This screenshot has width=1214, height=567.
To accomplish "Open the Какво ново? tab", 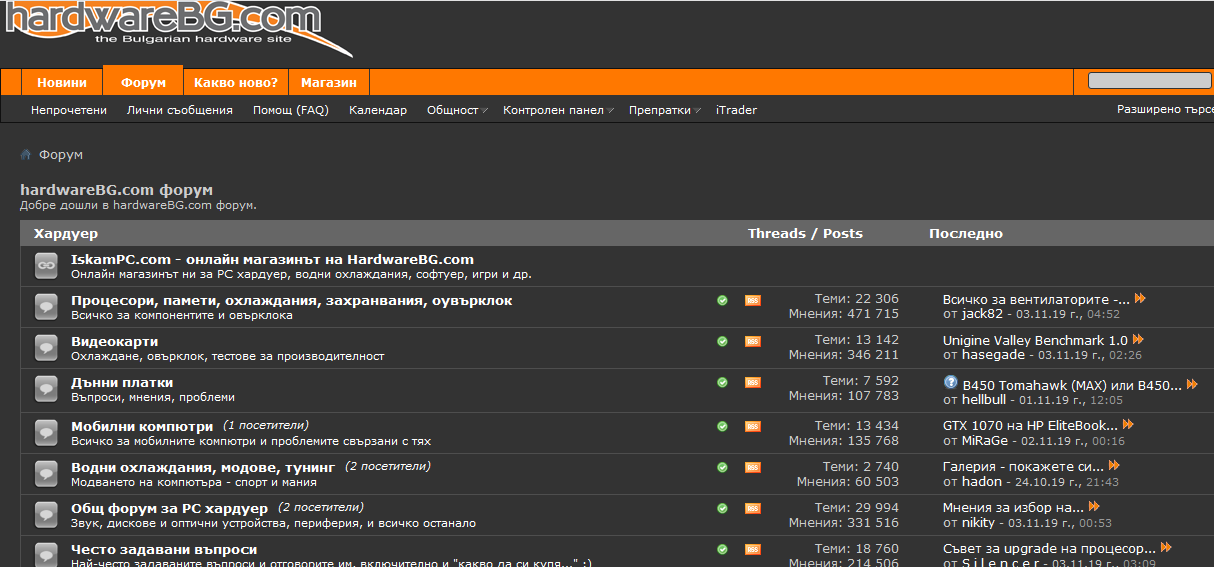I will coord(237,83).
